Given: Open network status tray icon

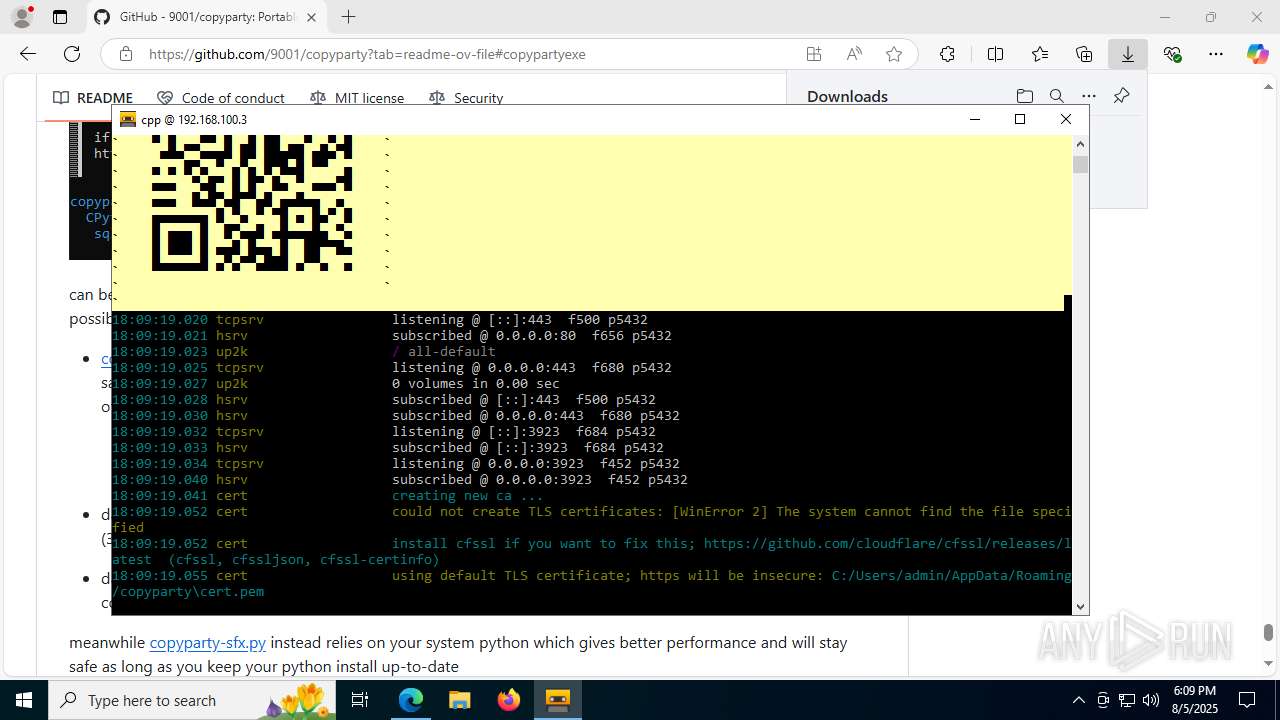Looking at the screenshot, I should point(1127,700).
